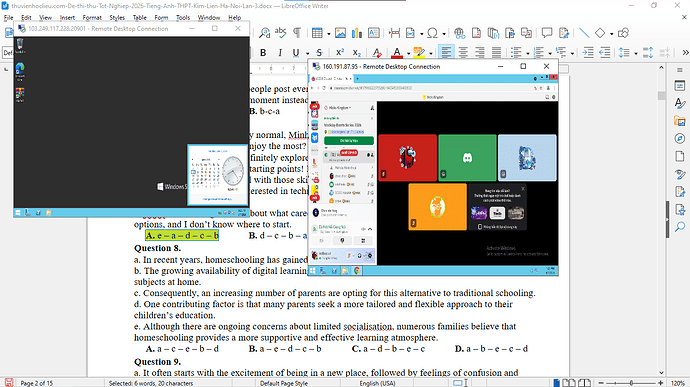Open the sidebar Page deck
Viewport: 690px width, 387px height.
(x=680, y=156)
